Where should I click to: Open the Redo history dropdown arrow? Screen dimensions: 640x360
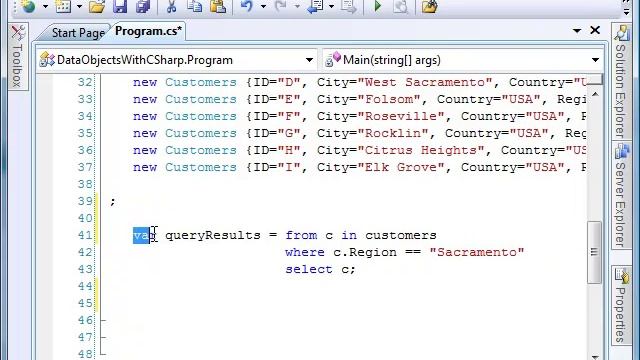tap(297, 7)
